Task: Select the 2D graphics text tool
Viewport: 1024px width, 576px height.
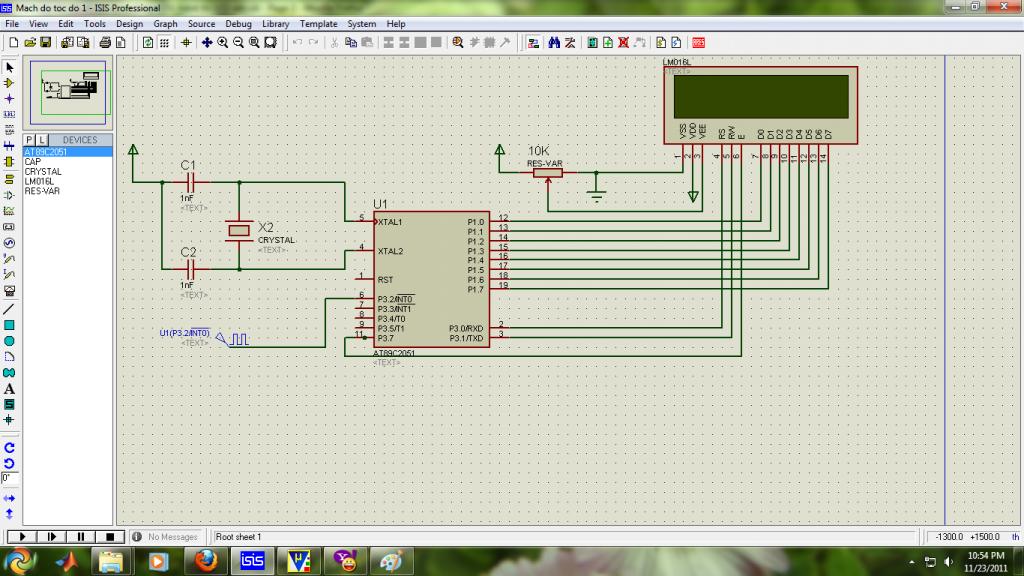Action: tap(9, 389)
